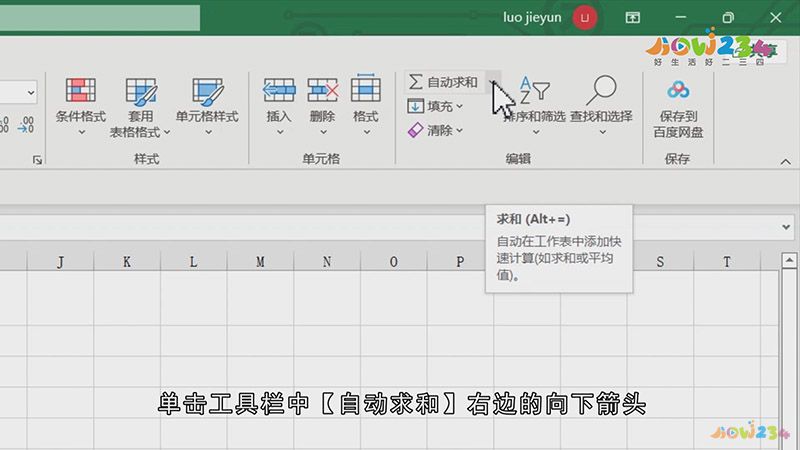
Task: Click the luo jieyun account name
Action: coord(532,18)
